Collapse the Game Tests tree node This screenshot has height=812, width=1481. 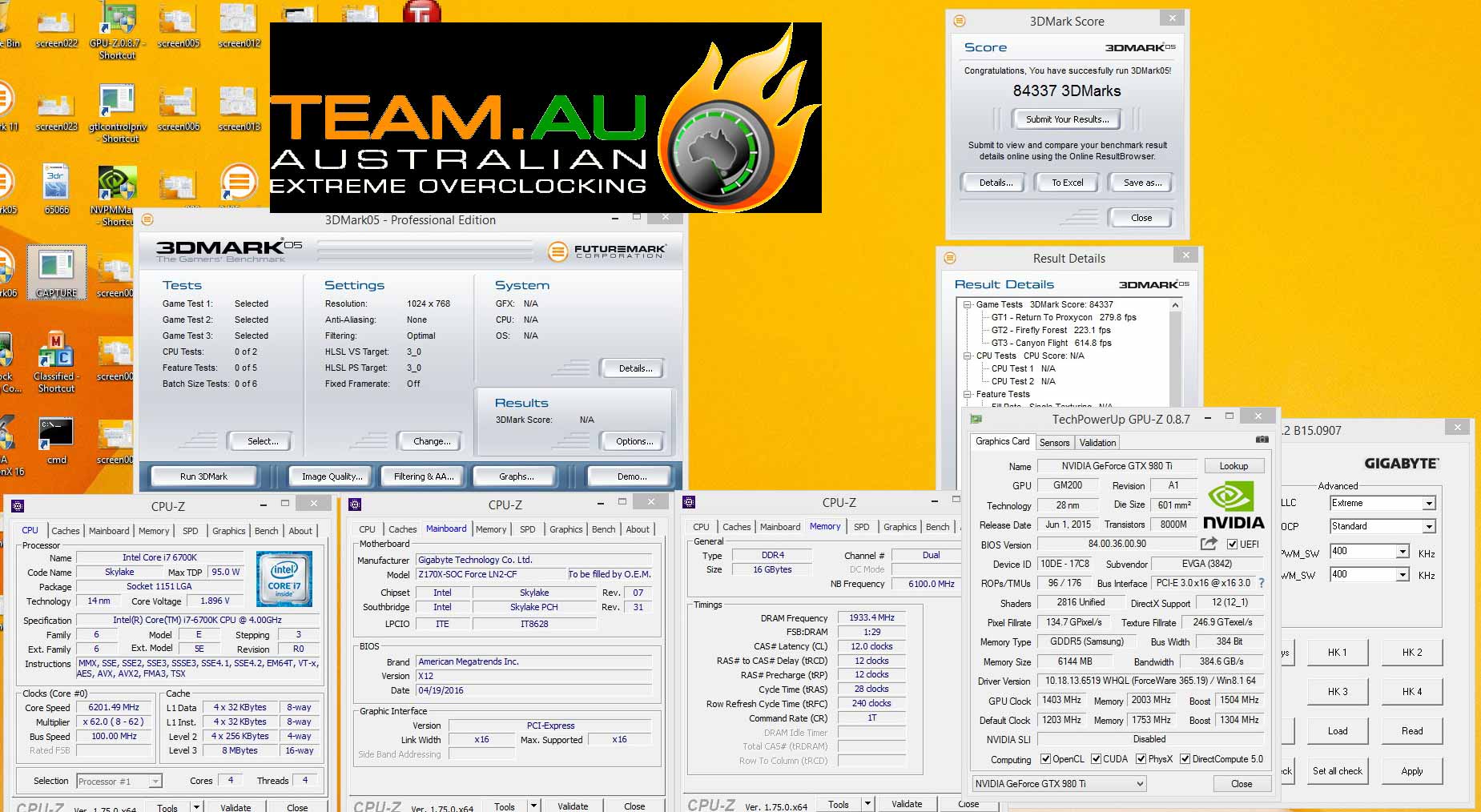[x=968, y=304]
